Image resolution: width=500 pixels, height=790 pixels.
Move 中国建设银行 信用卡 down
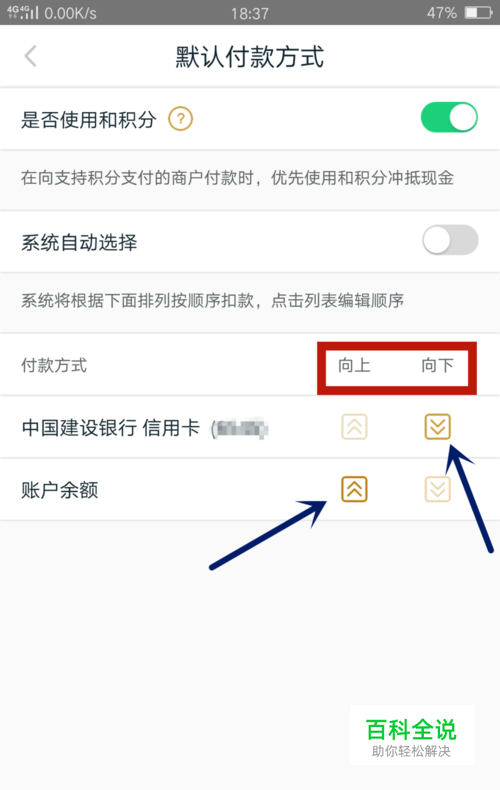click(x=437, y=427)
